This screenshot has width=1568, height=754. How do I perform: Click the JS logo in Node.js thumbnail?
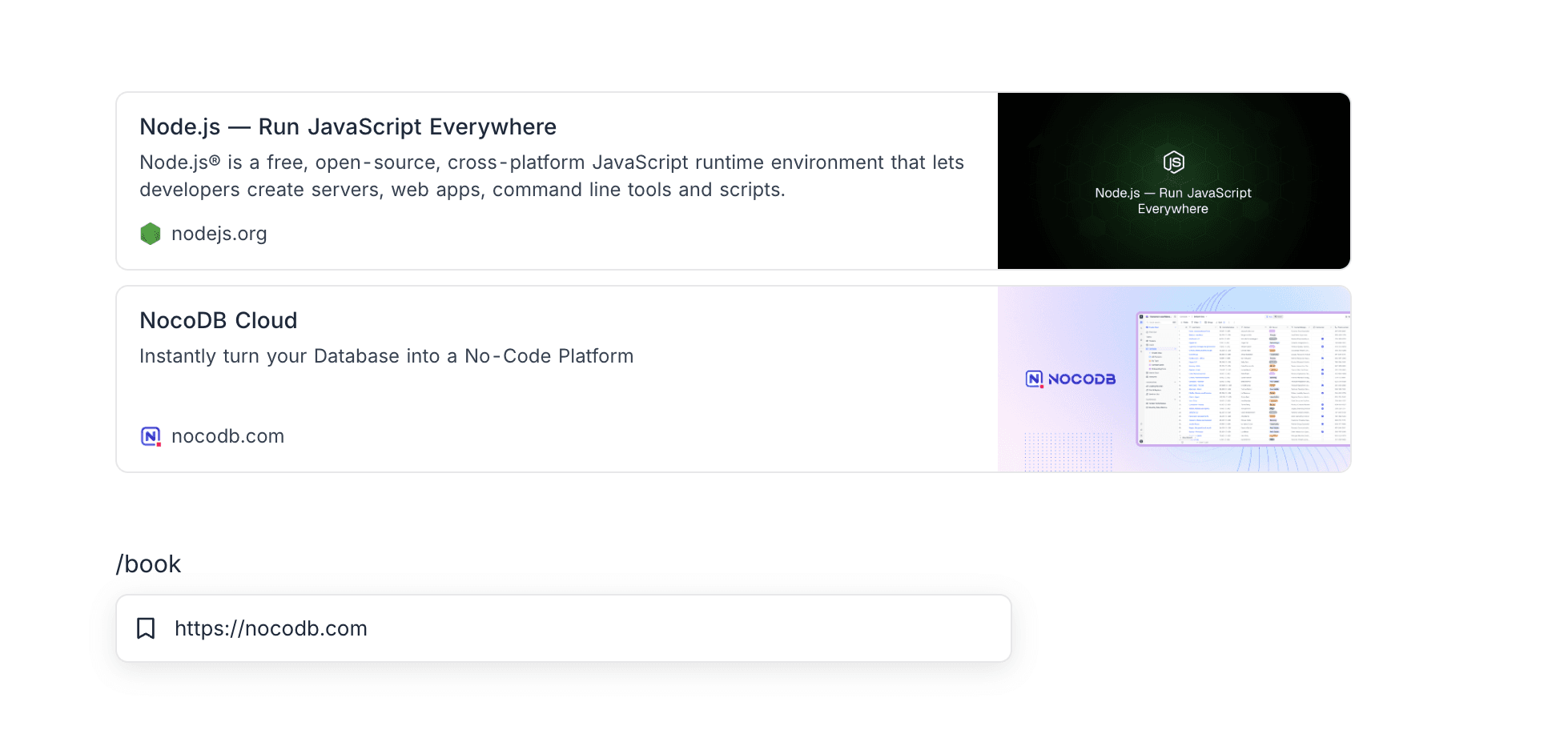[1173, 162]
